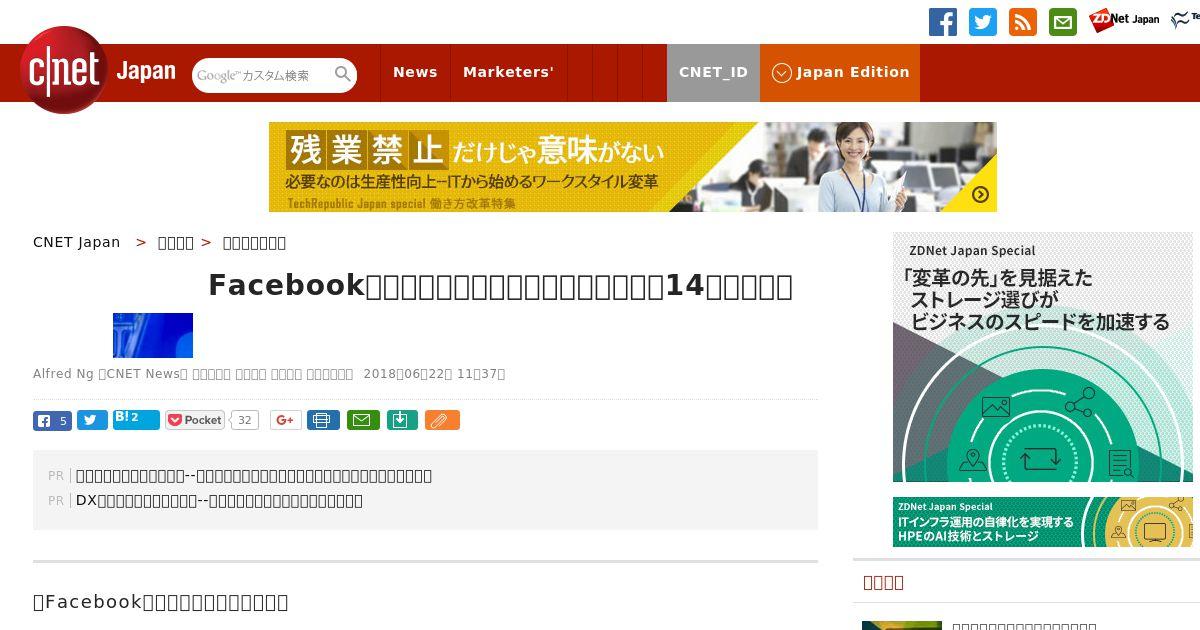View the Pocket count bubble showing 32
Screen dimensions: 1200x630
(245, 420)
